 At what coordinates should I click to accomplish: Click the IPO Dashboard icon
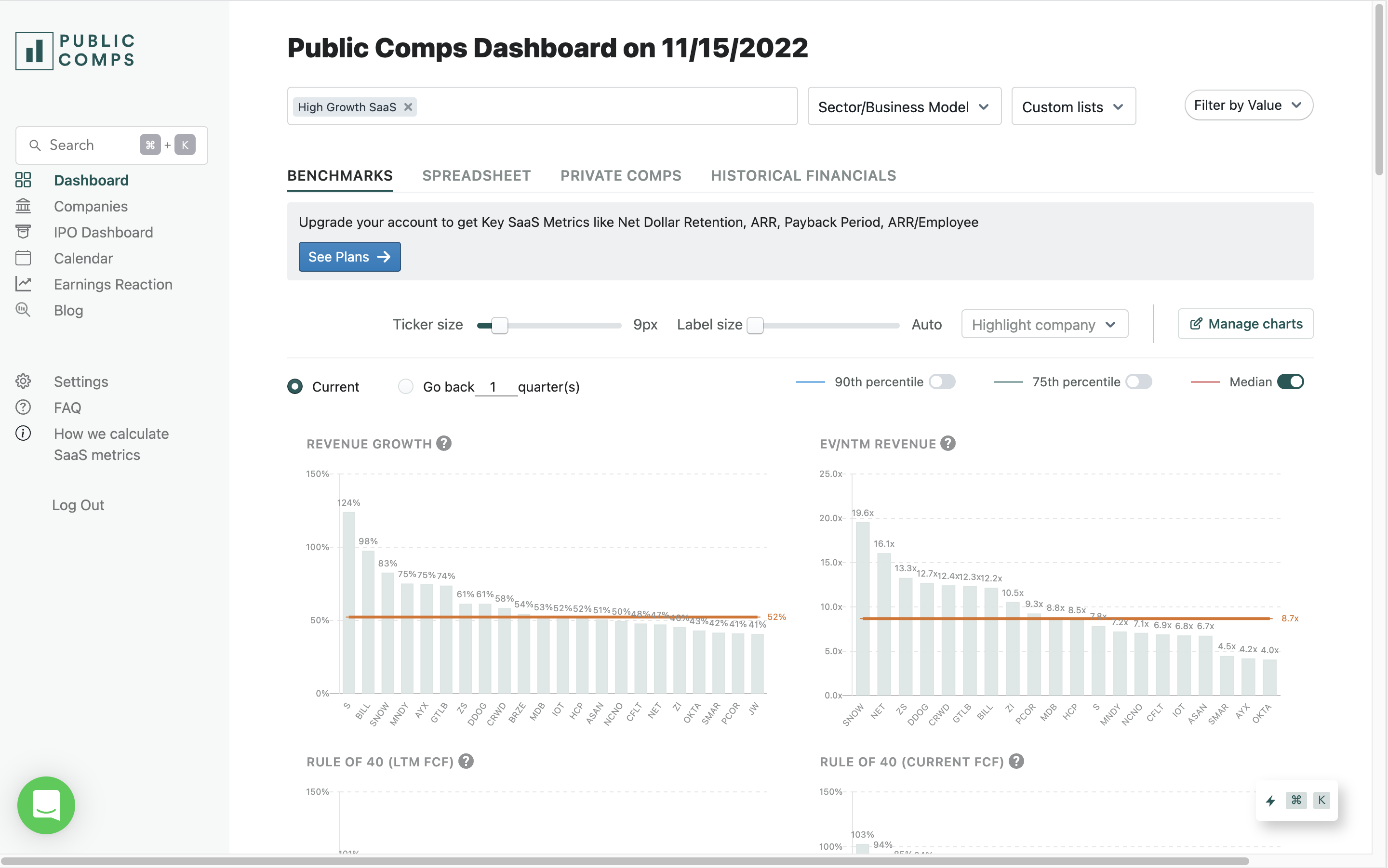[23, 232]
